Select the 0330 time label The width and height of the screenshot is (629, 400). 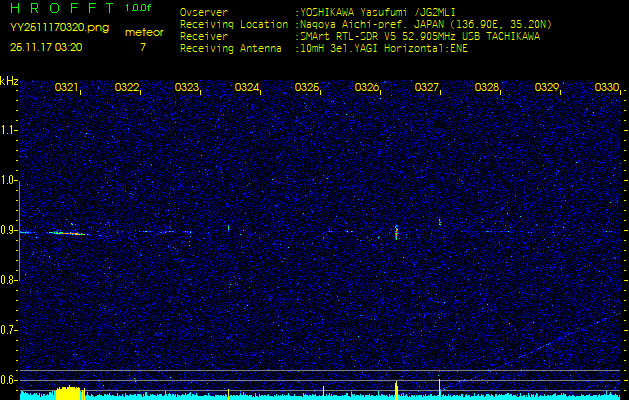tap(607, 88)
